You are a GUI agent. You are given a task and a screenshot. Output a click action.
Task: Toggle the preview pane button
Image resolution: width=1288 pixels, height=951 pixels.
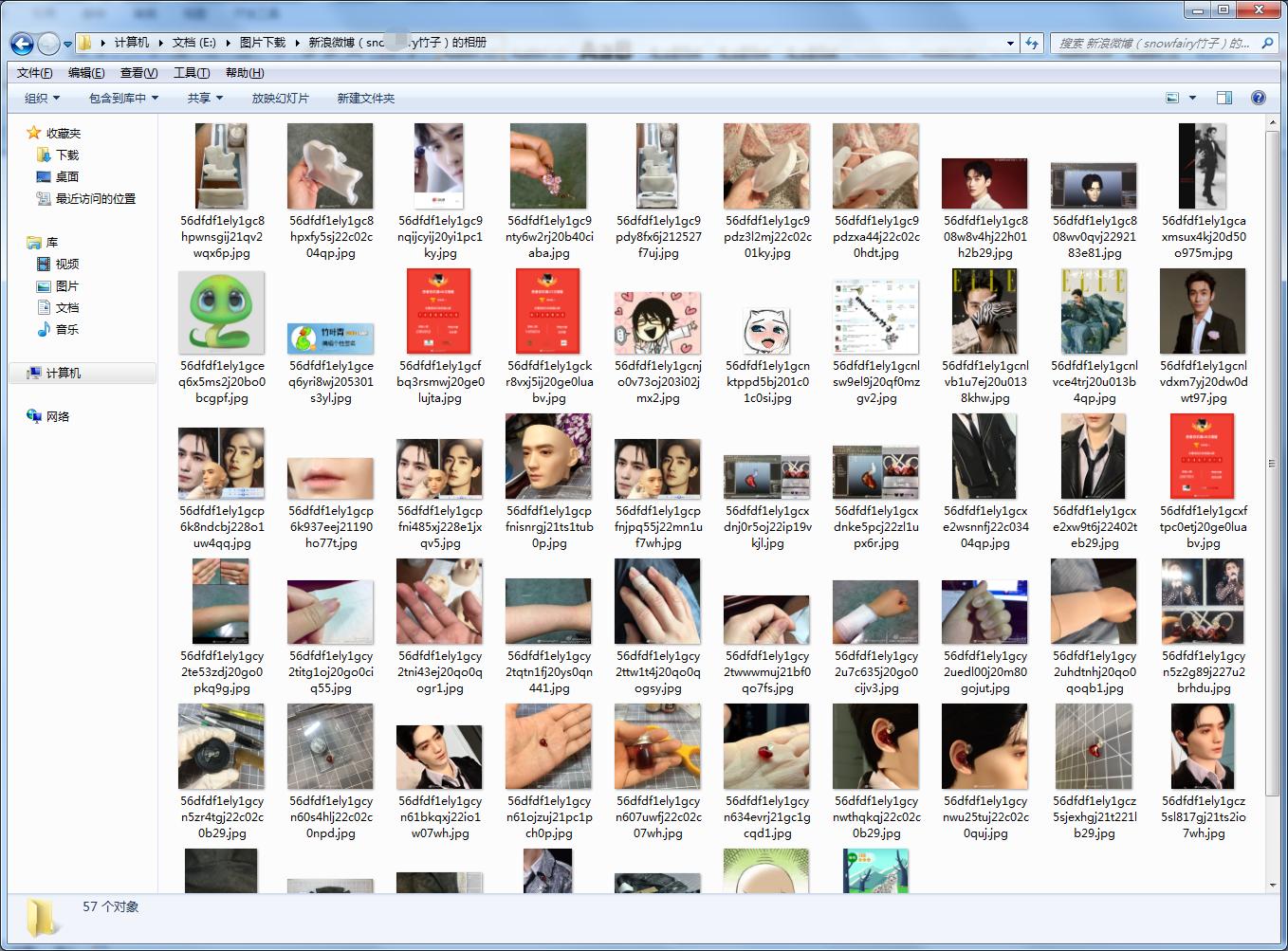coord(1224,98)
